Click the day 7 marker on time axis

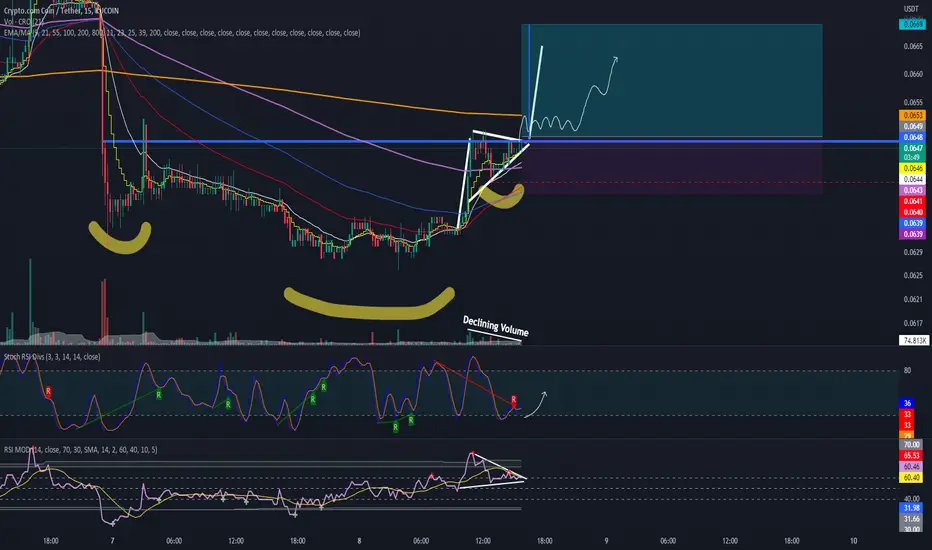[112, 541]
